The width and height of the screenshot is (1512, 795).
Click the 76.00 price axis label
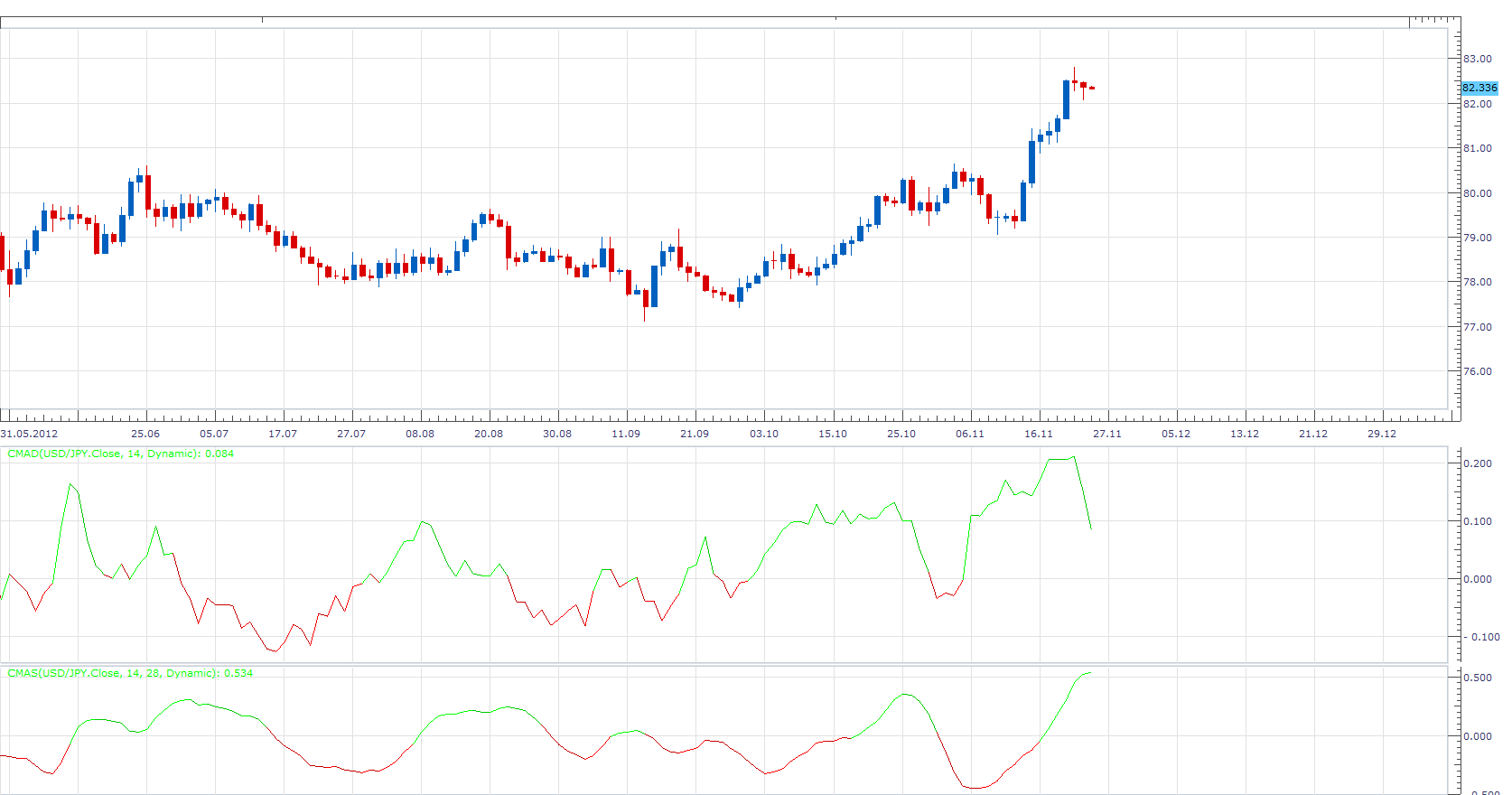1478,371
